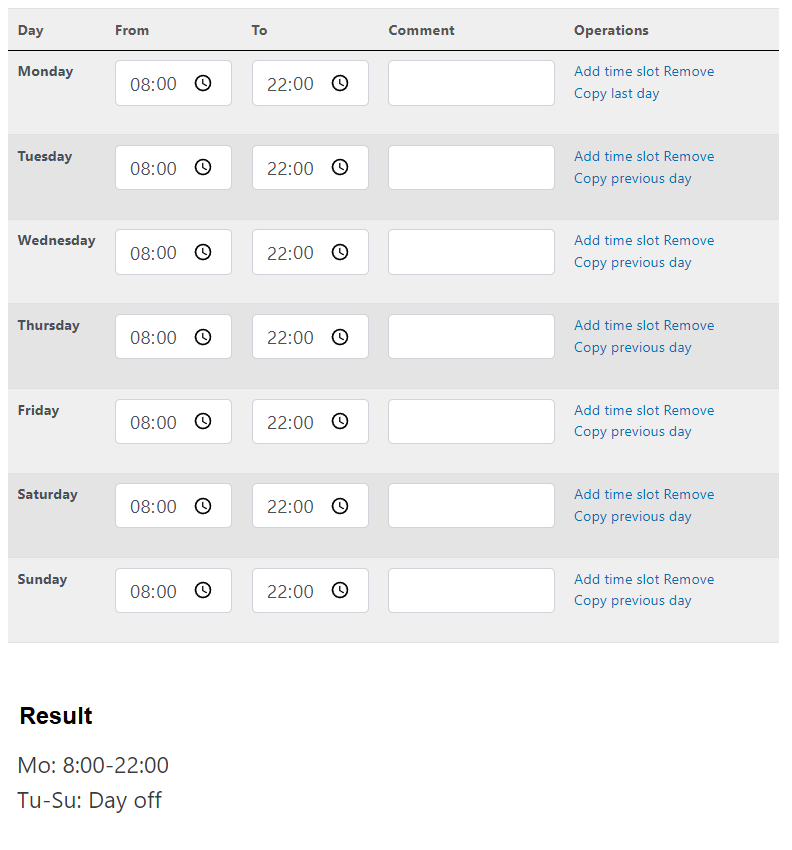Viewport: 792px width, 850px height.
Task: Copy previous day into Wednesday
Action: [x=632, y=263]
